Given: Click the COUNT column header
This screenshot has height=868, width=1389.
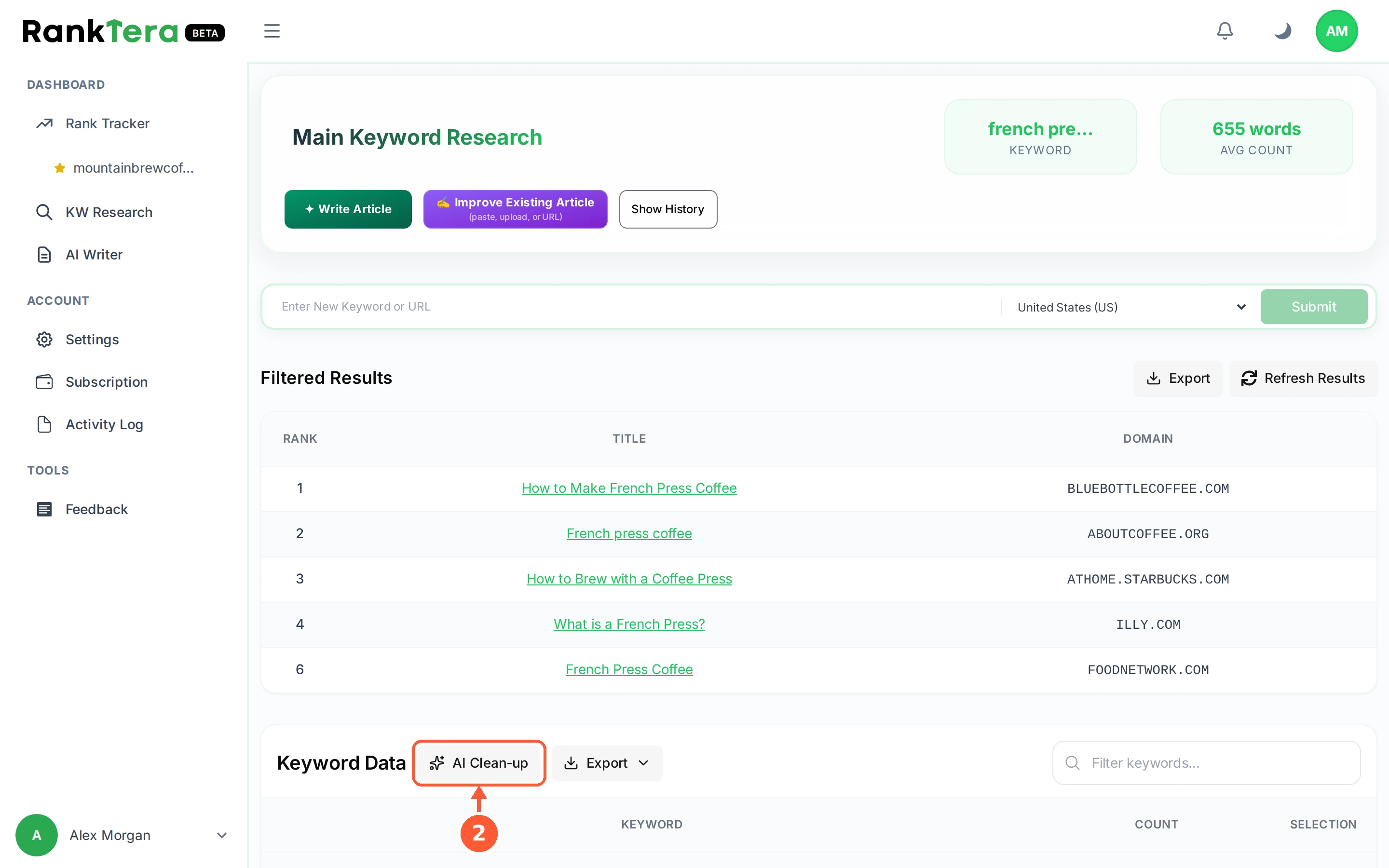Looking at the screenshot, I should pos(1156,825).
